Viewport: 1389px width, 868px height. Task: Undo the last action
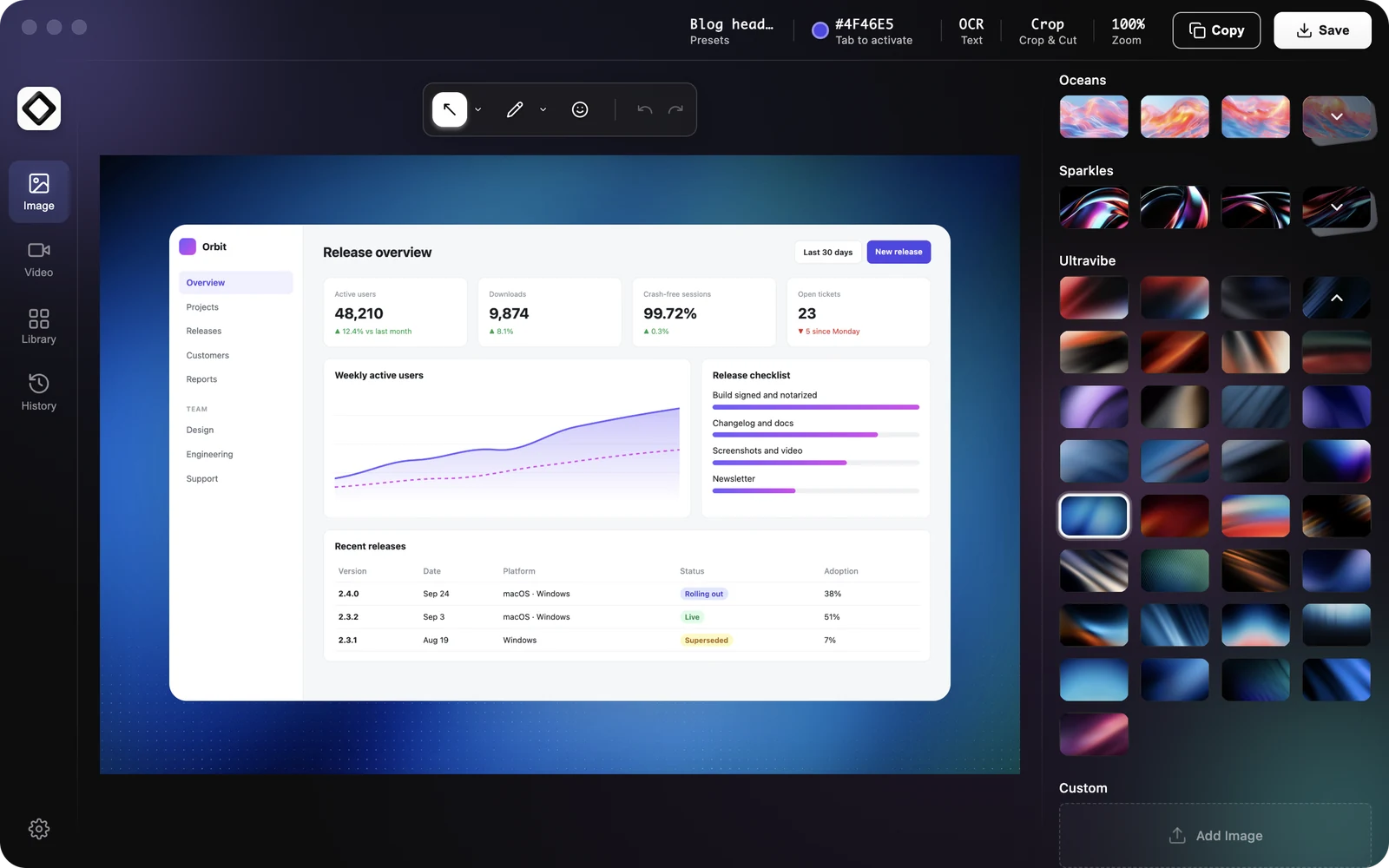click(644, 109)
